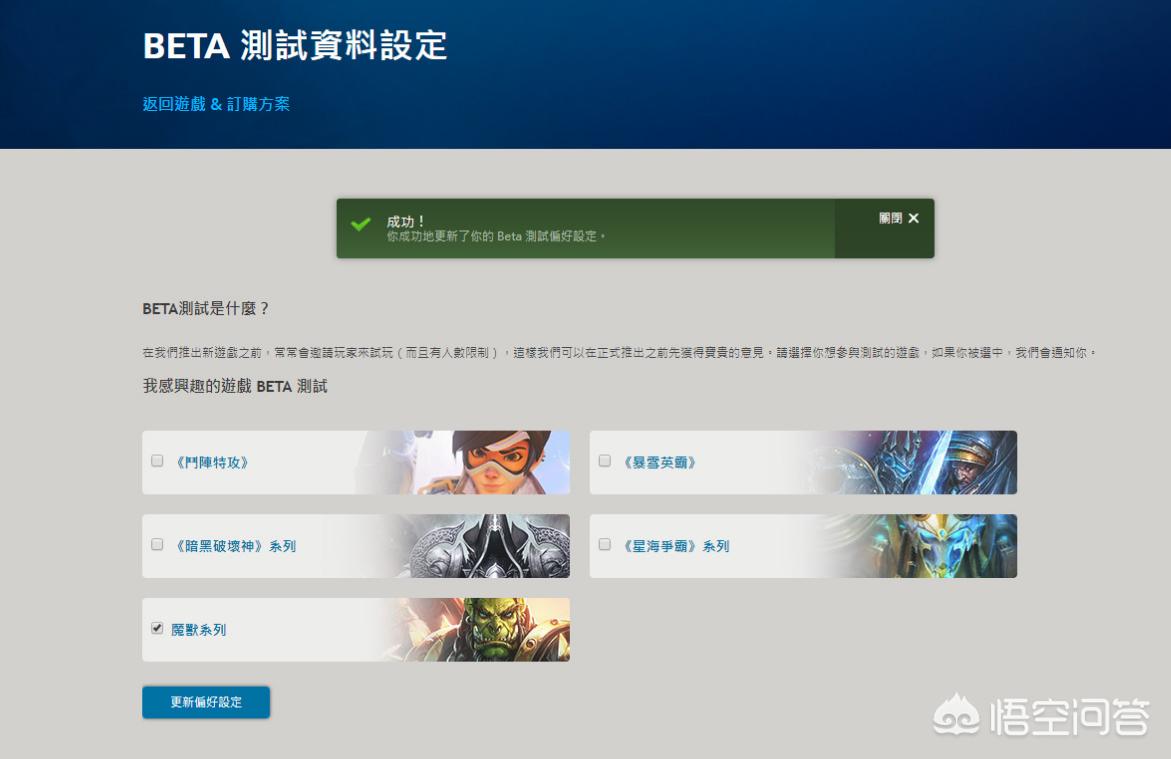Click the Warcraft orc artwork thumbnail
The height and width of the screenshot is (759, 1171).
[x=478, y=630]
